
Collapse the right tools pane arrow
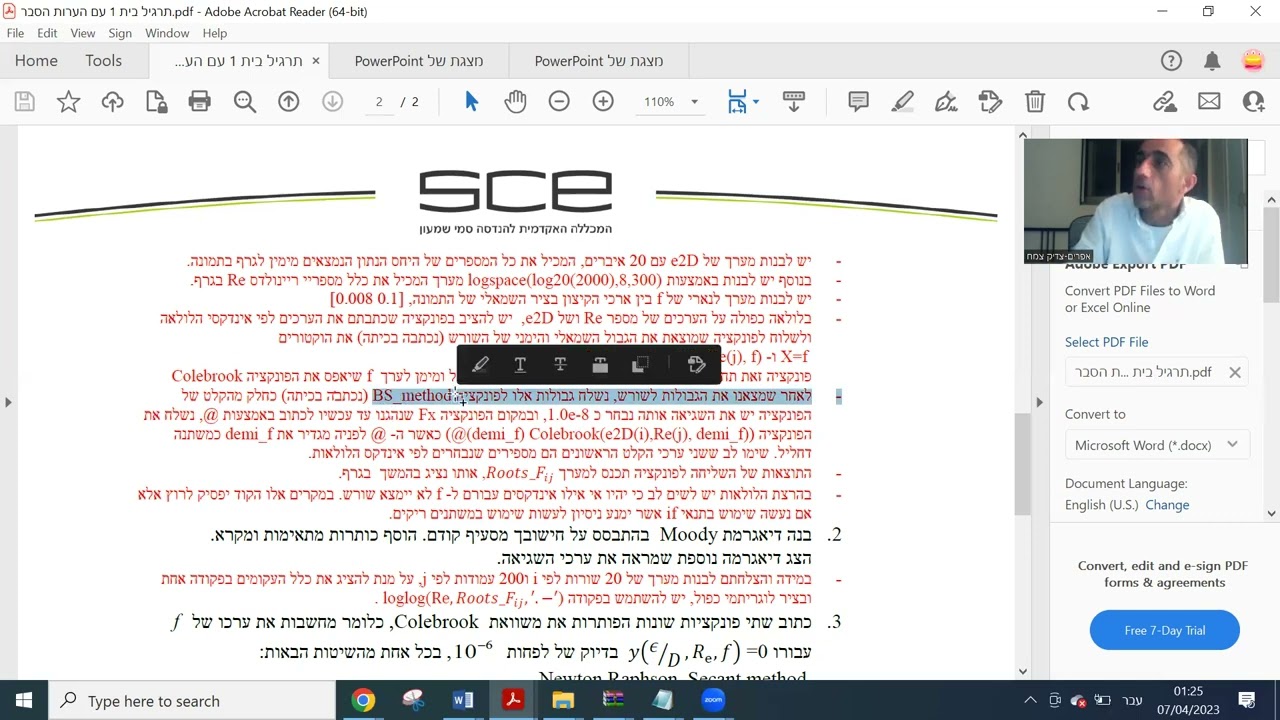1038,402
